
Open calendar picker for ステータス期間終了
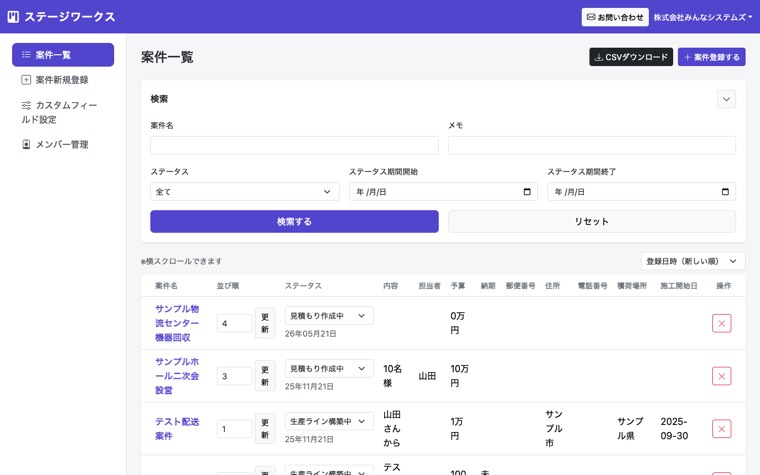click(x=725, y=191)
